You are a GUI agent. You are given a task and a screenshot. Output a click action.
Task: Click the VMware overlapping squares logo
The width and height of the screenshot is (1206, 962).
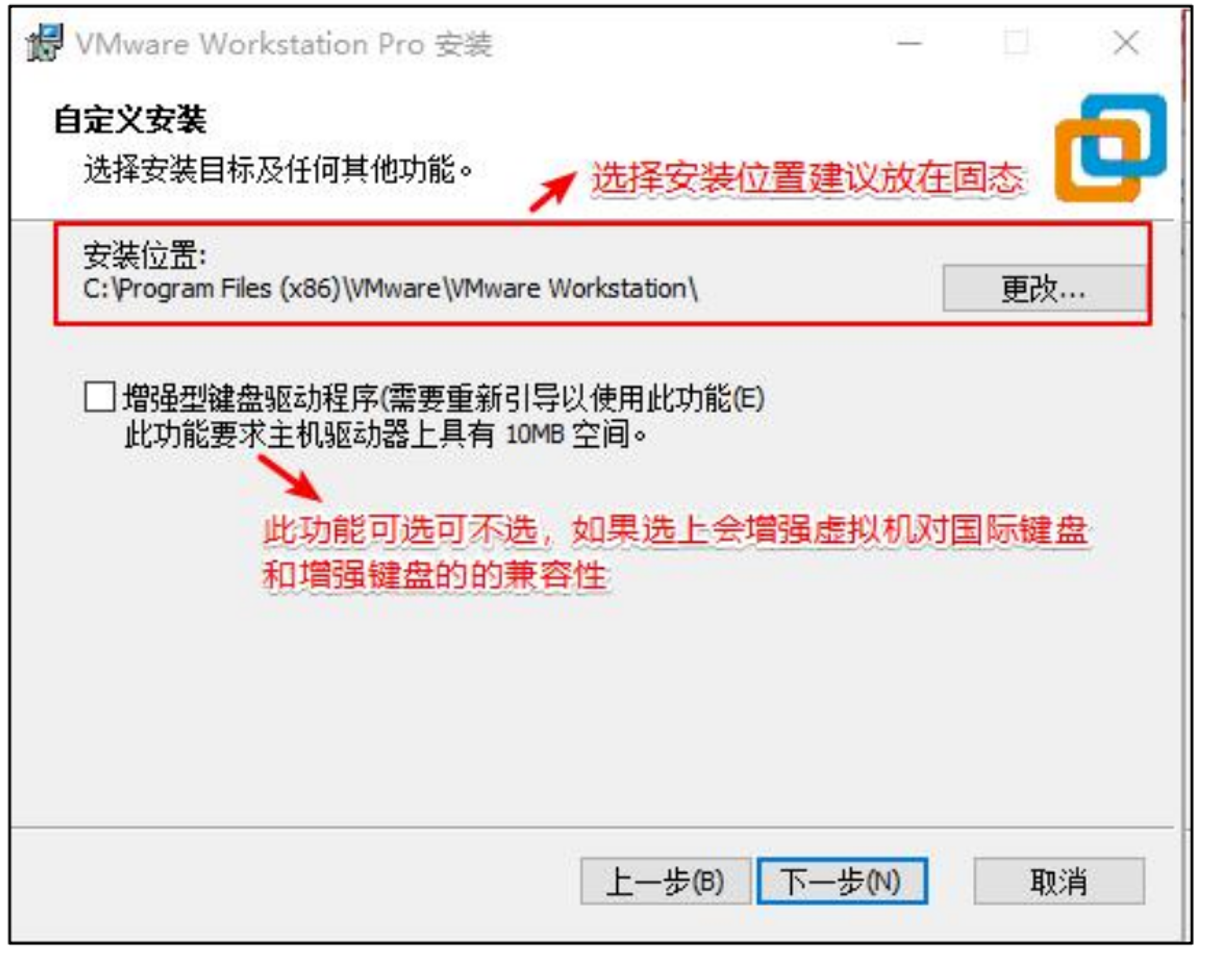(x=1110, y=148)
